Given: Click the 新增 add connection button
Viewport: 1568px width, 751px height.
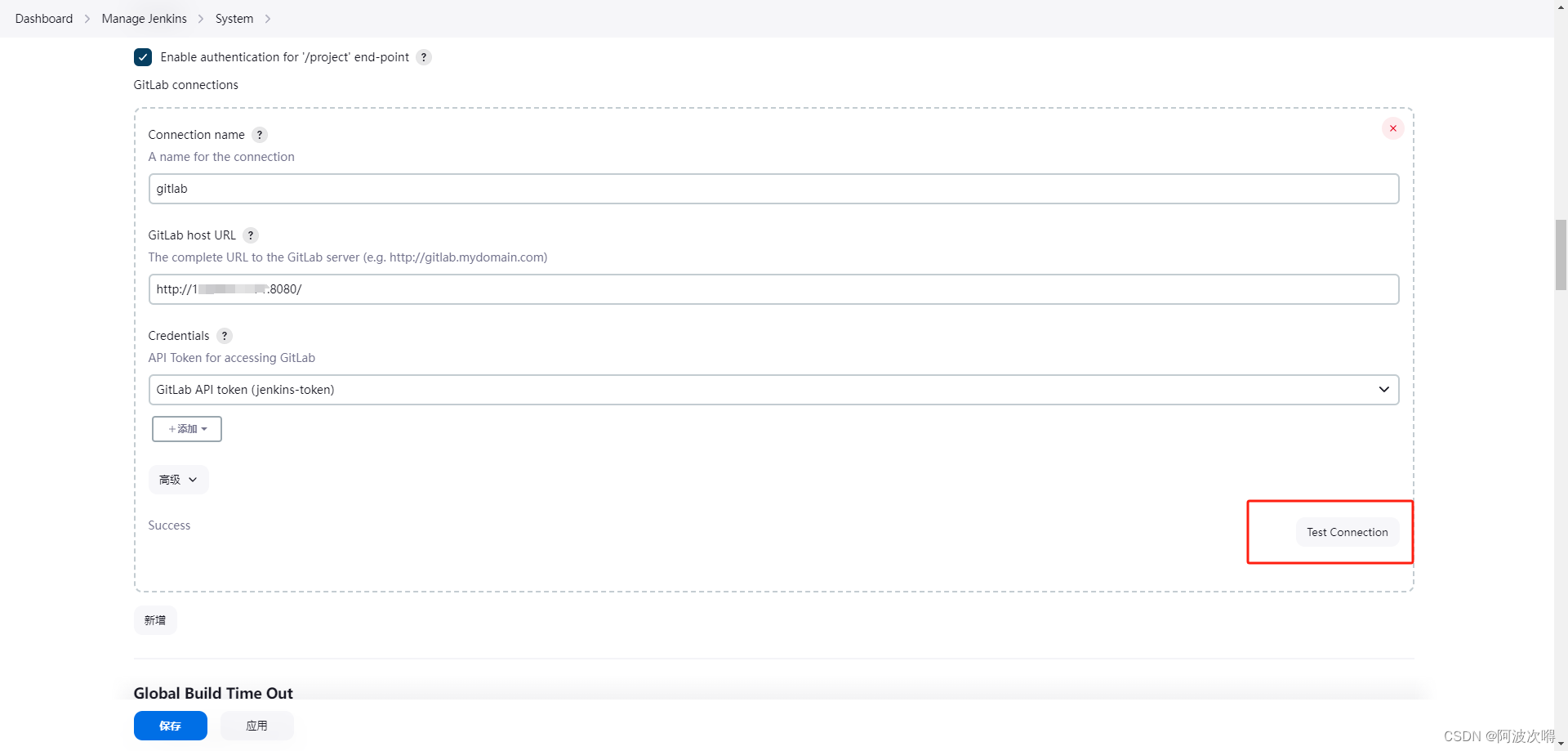Looking at the screenshot, I should tap(155, 620).
